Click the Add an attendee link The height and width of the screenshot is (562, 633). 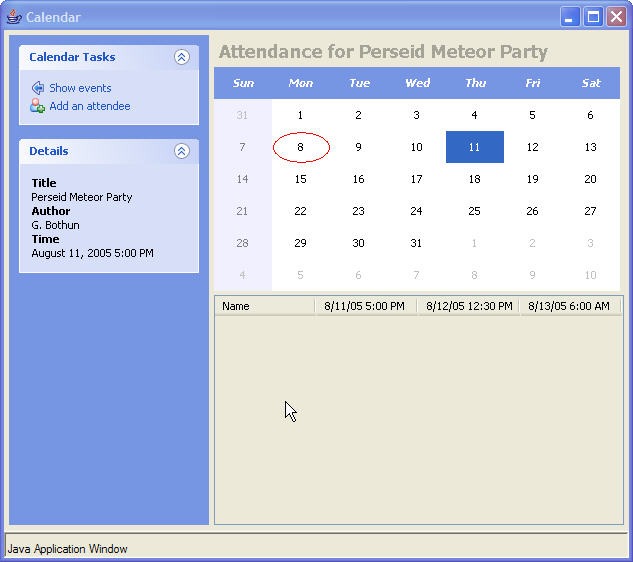[90, 106]
